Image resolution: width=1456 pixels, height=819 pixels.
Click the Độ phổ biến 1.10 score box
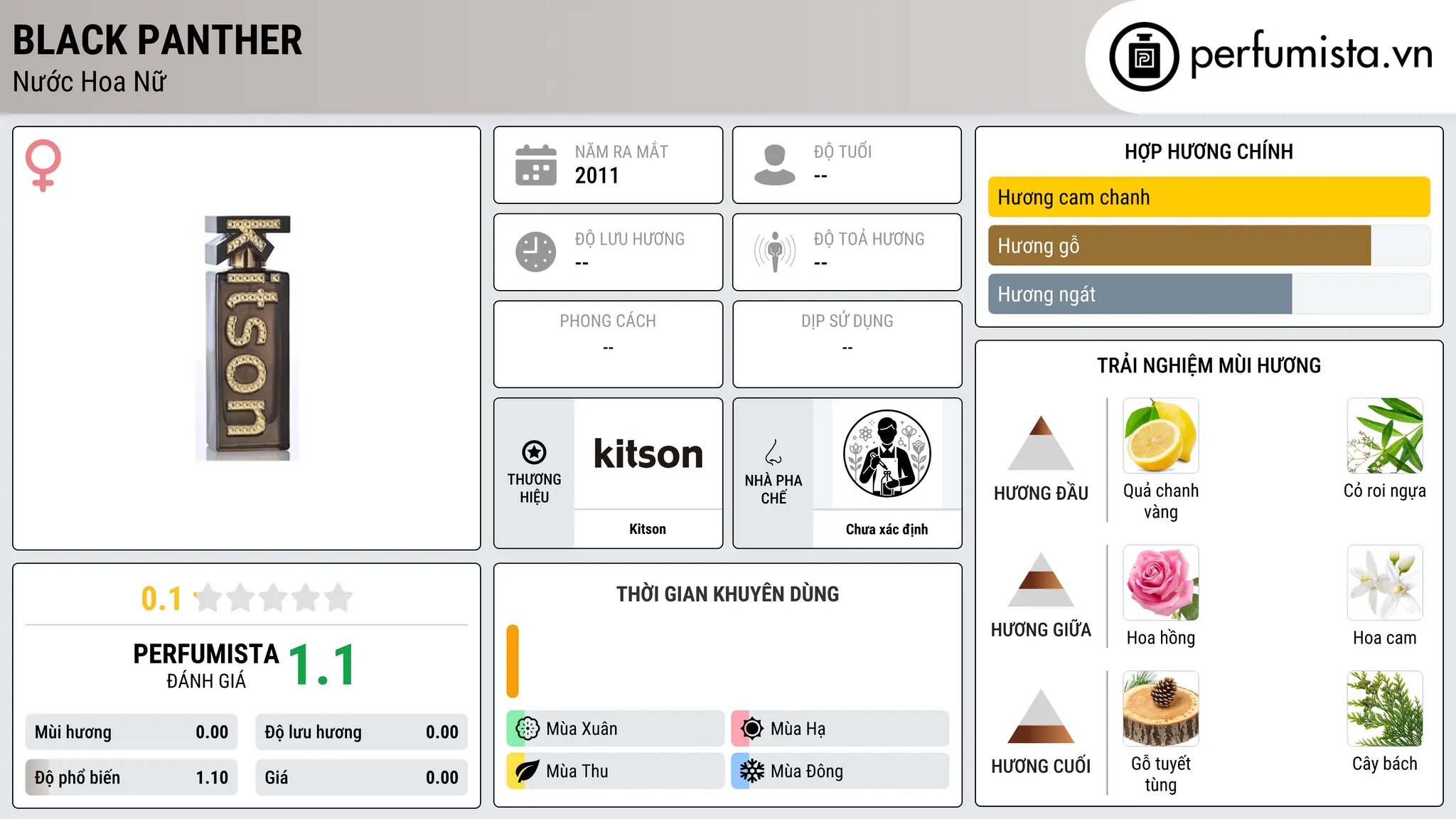(132, 778)
